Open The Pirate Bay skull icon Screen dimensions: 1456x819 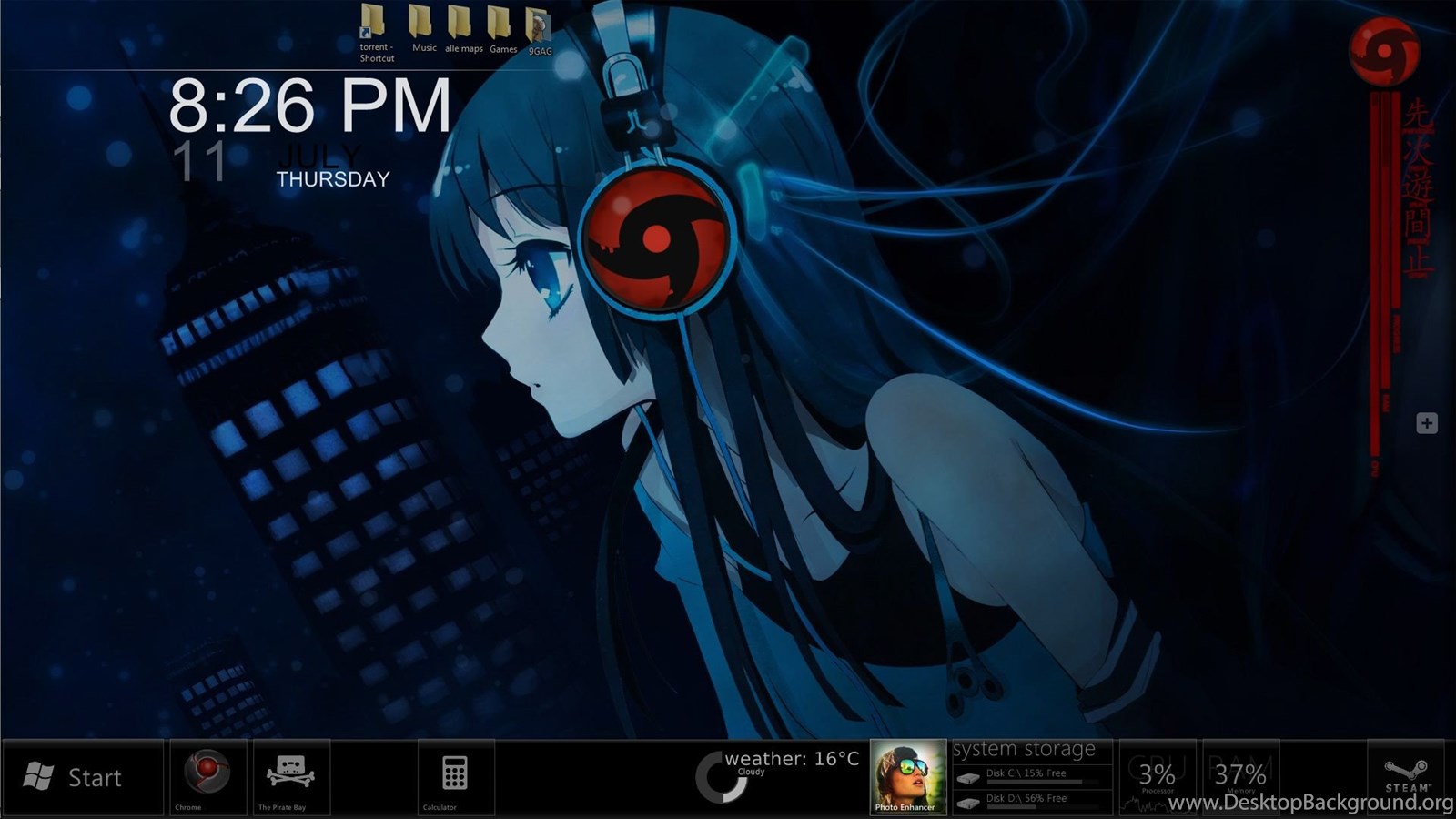click(290, 773)
